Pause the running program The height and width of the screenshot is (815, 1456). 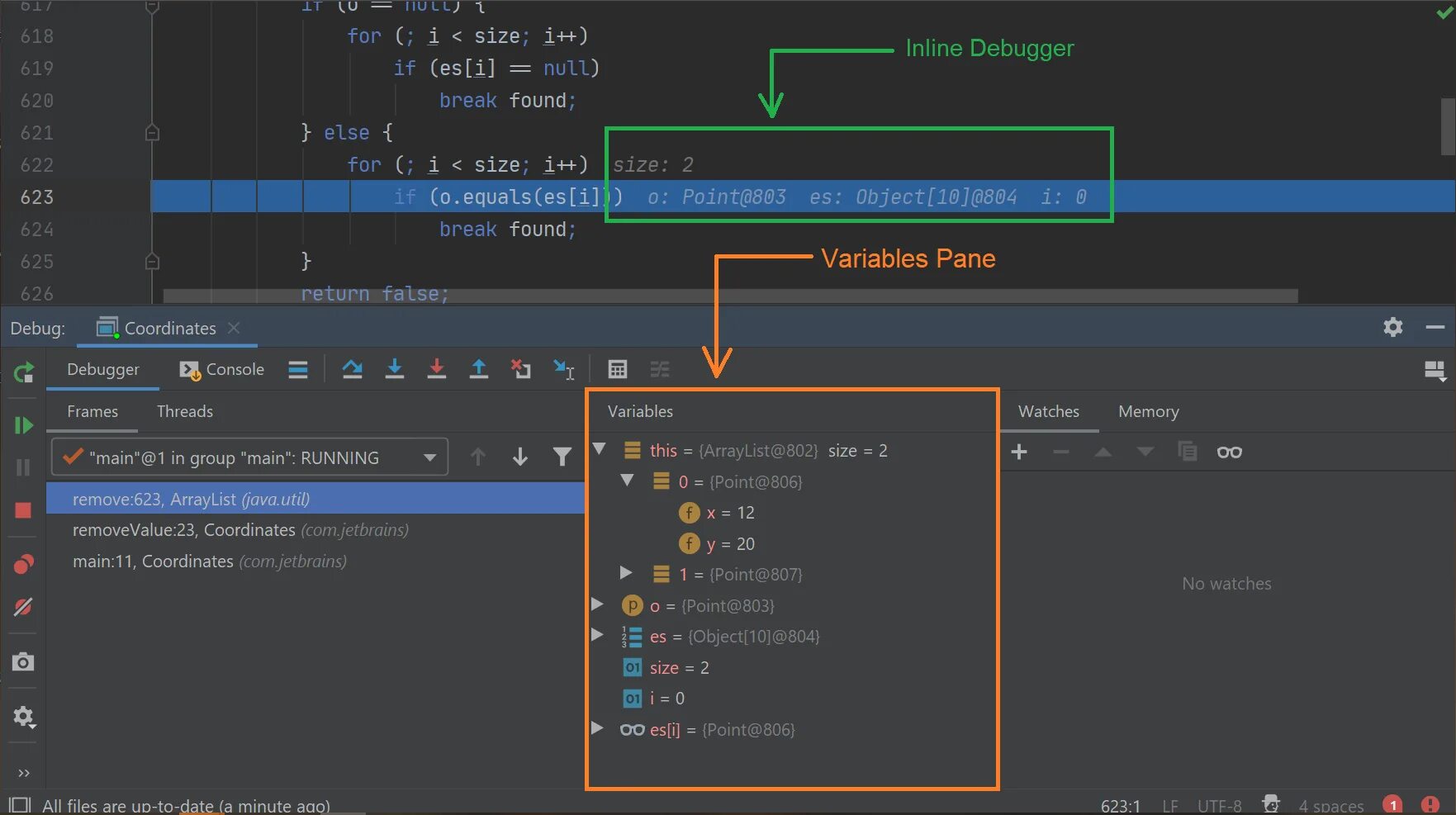[22, 467]
